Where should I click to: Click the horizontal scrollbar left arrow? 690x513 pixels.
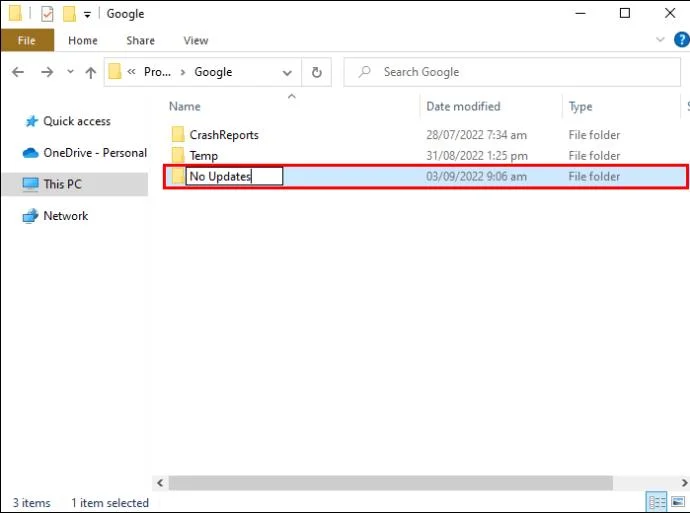[160, 483]
